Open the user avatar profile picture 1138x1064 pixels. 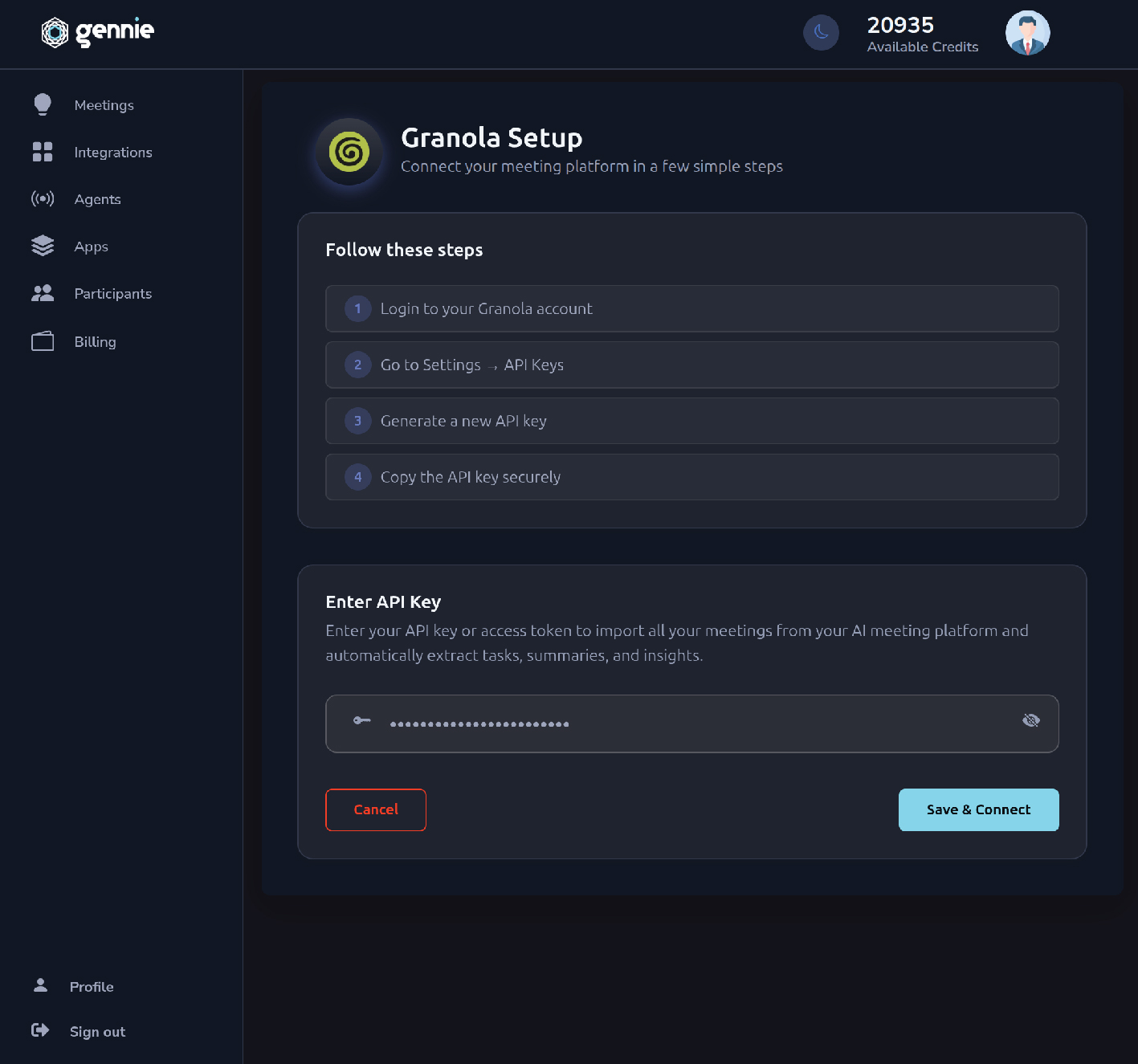(1027, 33)
